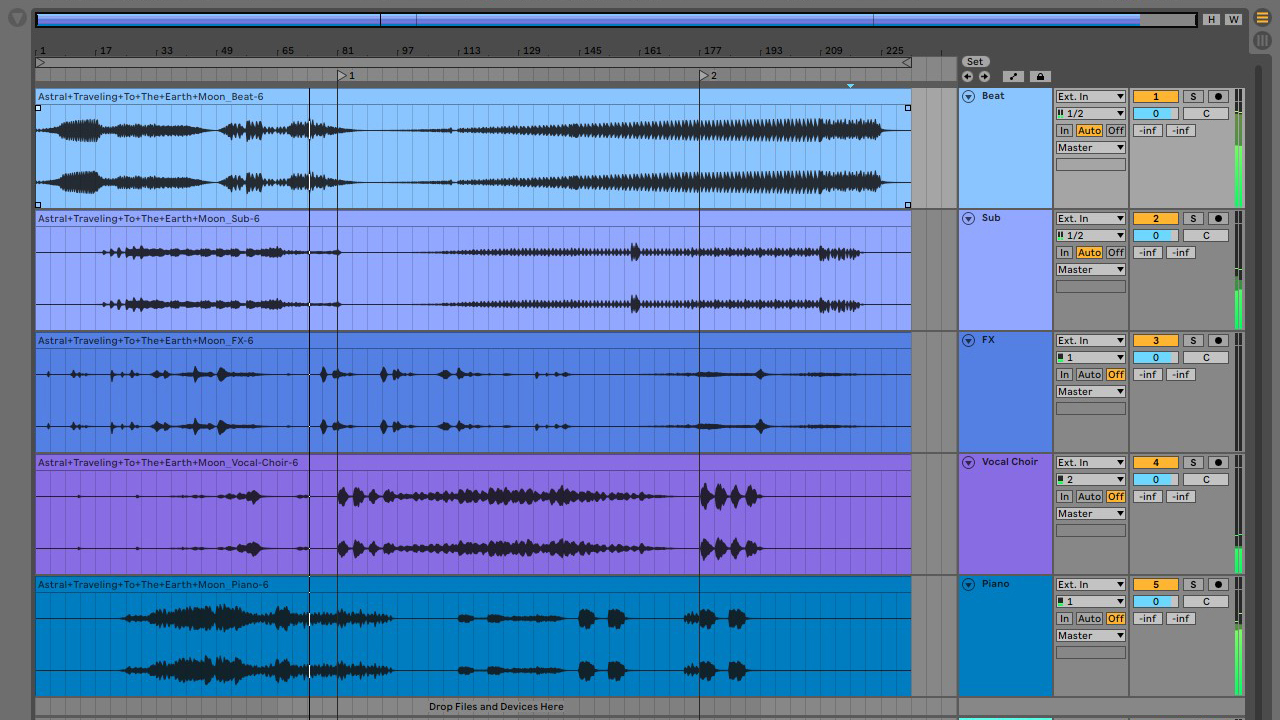Screen dimensions: 1280x720
Task: Click Piano track pan control C
Action: click(1206, 602)
